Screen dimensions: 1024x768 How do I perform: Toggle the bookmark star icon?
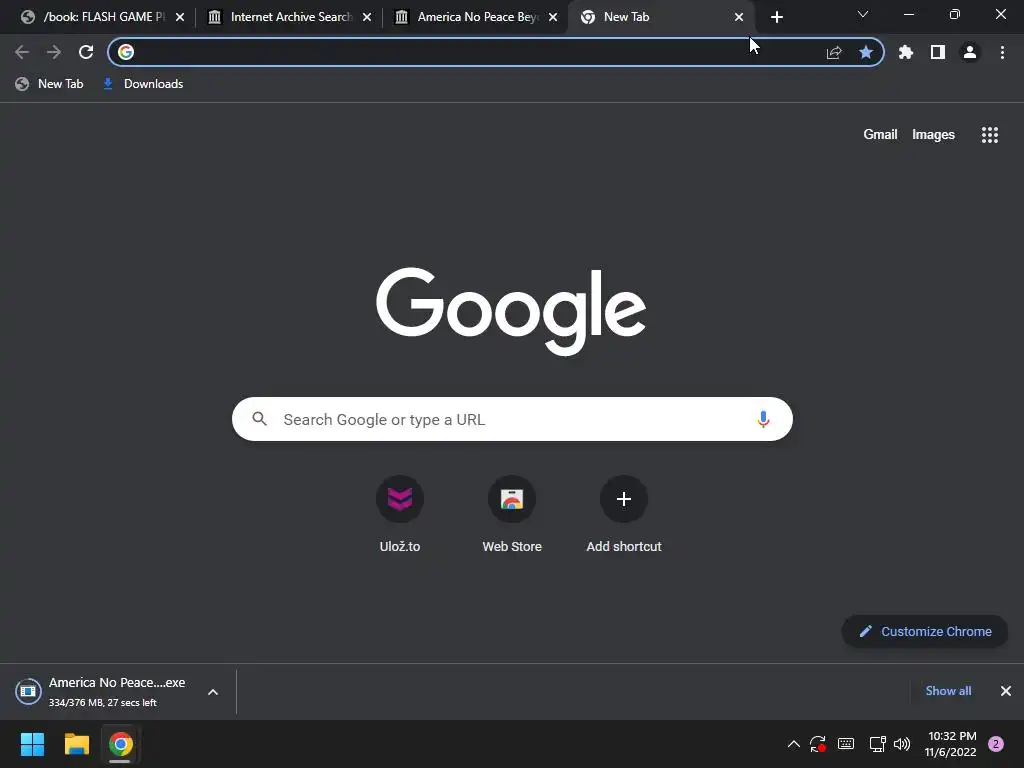click(866, 52)
